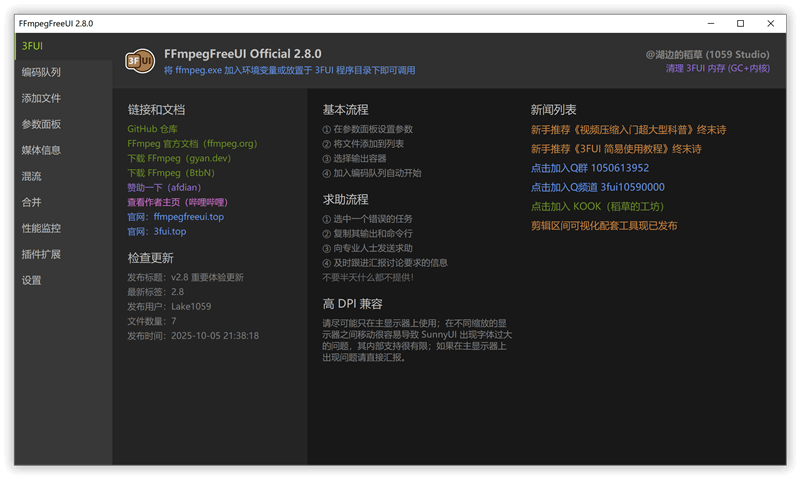The width and height of the screenshot is (800, 479).
Task: Show the 性能监控 tab
Action: (42, 228)
